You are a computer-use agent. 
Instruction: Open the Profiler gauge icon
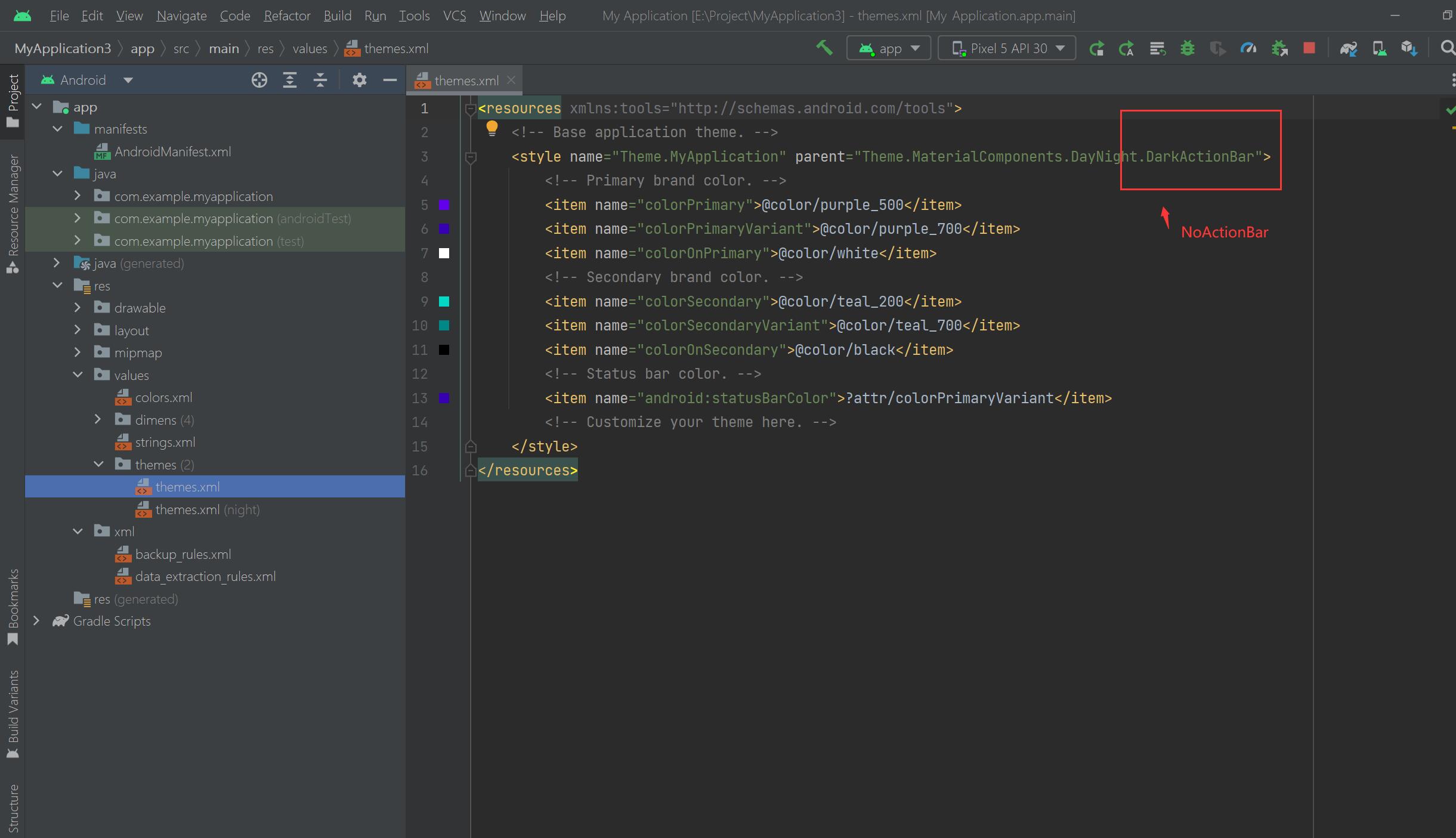1248,48
